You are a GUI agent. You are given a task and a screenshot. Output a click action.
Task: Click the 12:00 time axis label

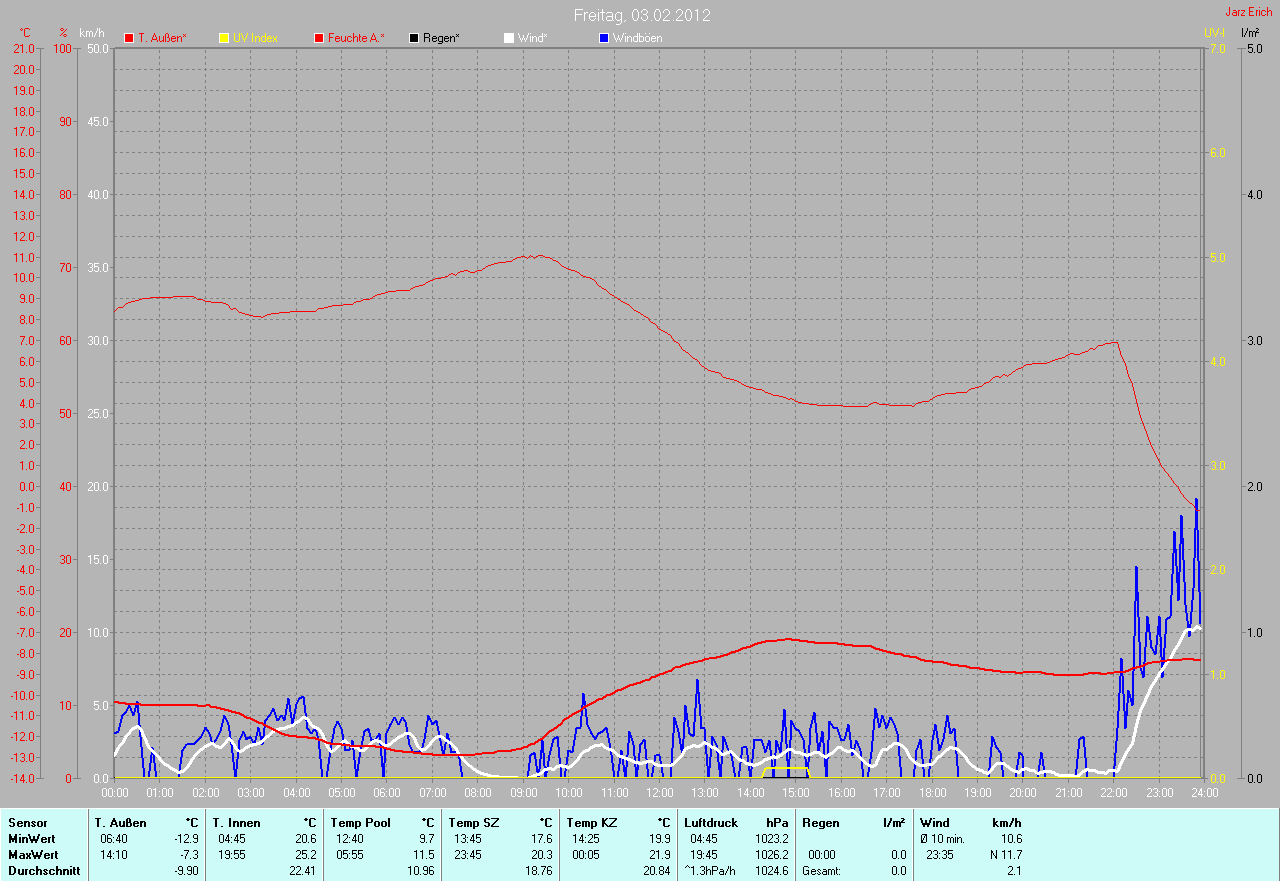pyautogui.click(x=659, y=793)
